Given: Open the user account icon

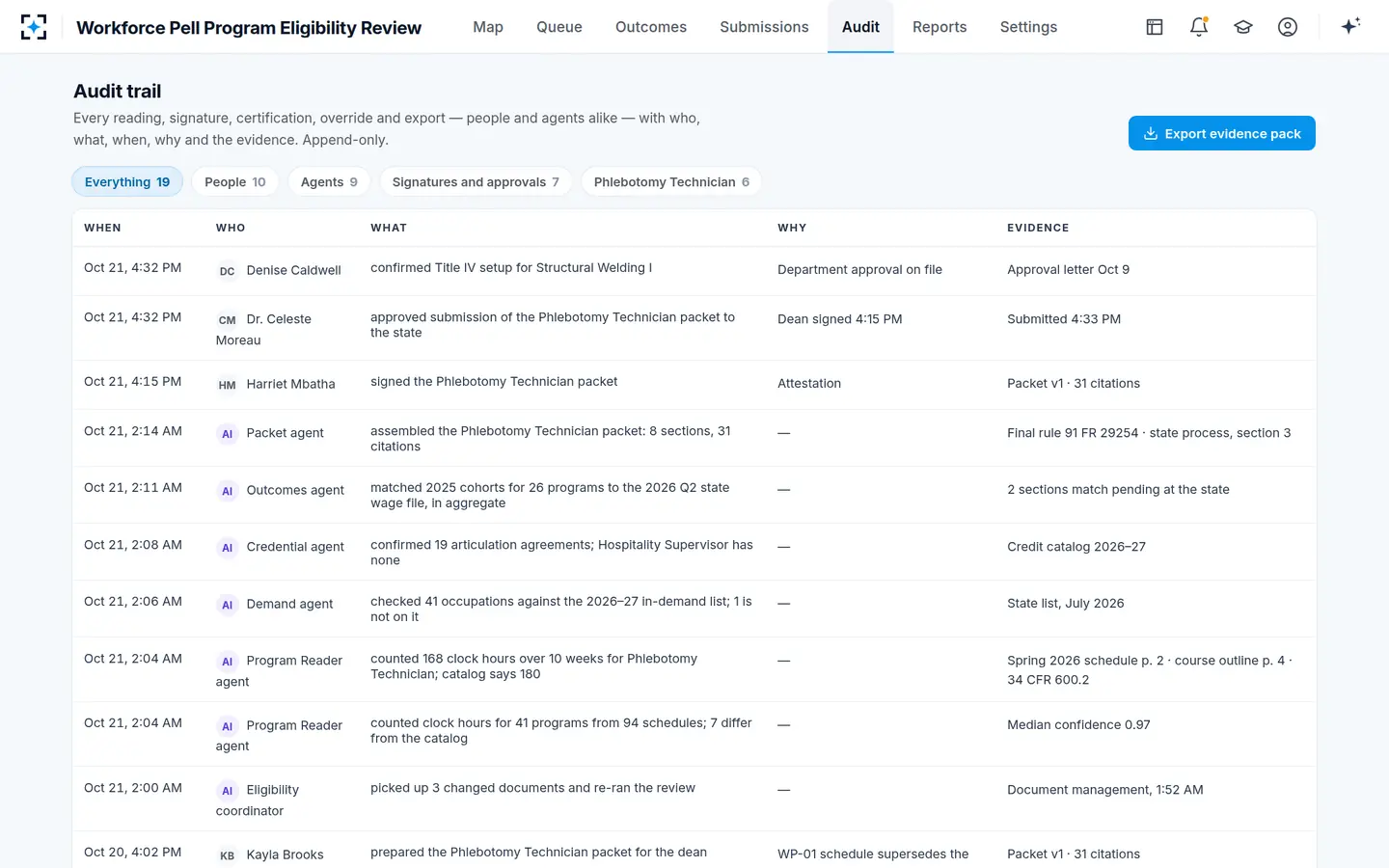Looking at the screenshot, I should [1288, 27].
